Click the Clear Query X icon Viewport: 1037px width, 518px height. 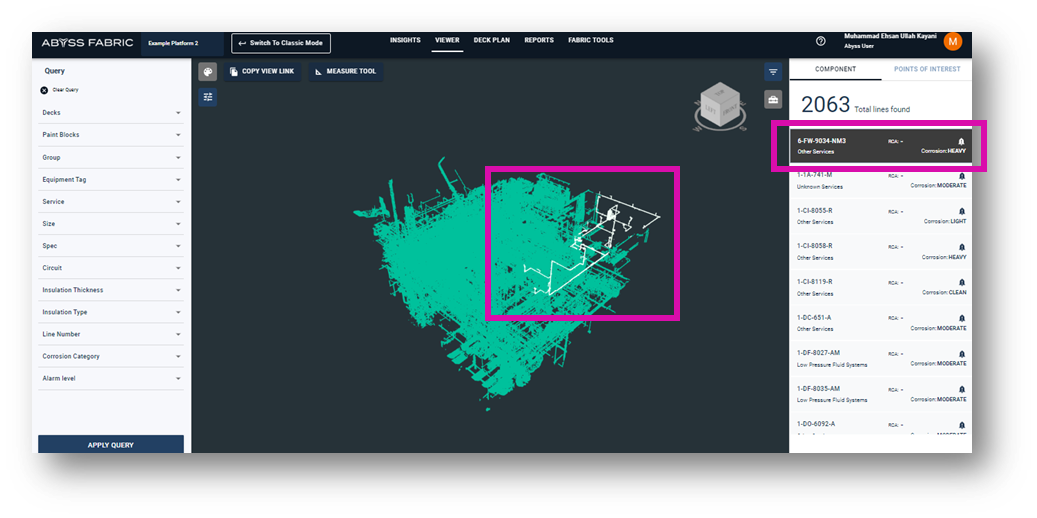click(x=44, y=90)
